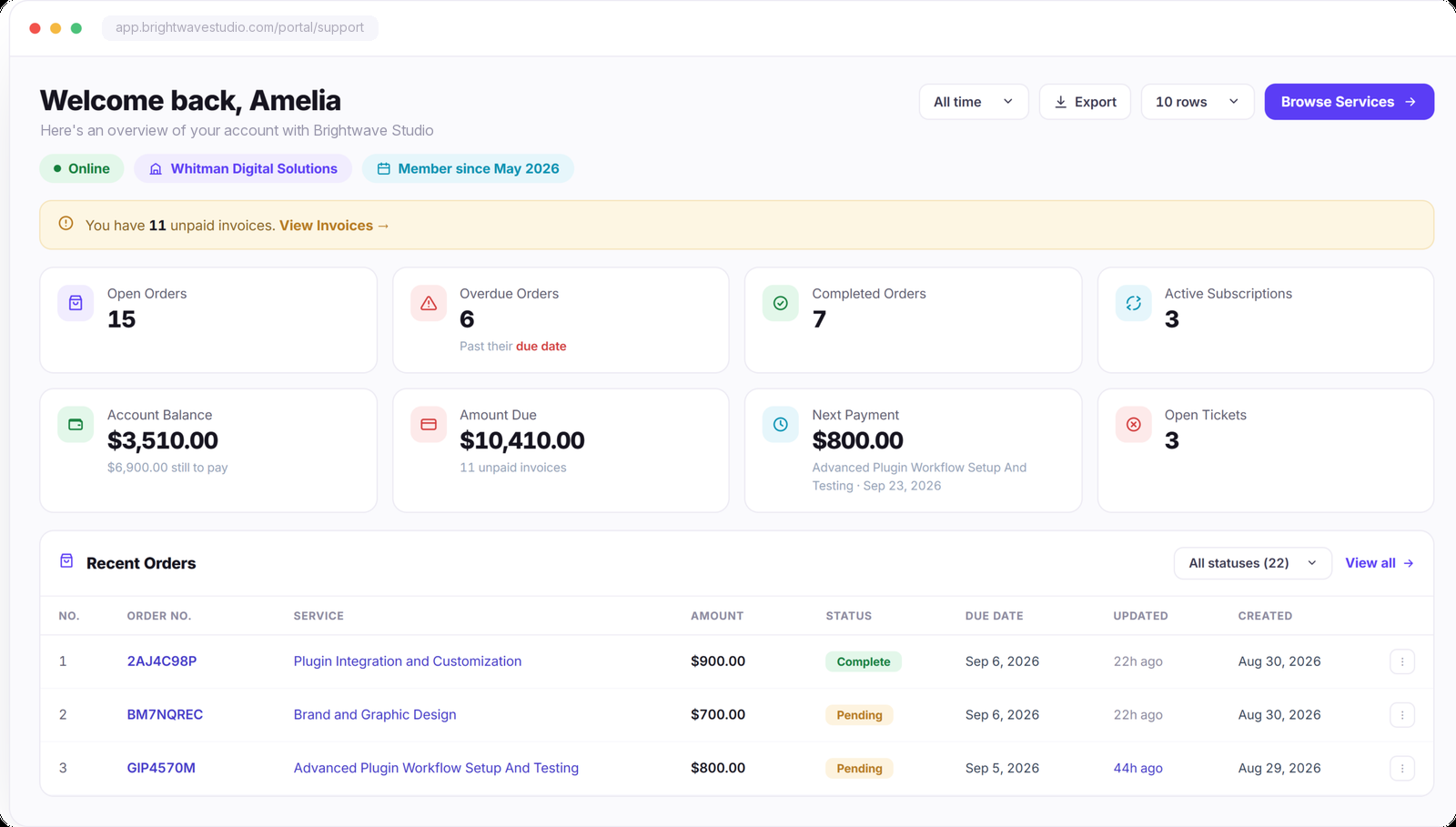1456x827 pixels.
Task: Click the 44h ago updated timestamp
Action: [1138, 769]
